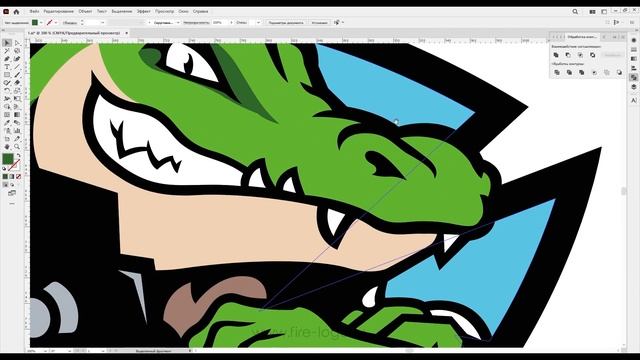Select the Shape Builder tool
This screenshot has height=360, width=640.
tap(7, 107)
